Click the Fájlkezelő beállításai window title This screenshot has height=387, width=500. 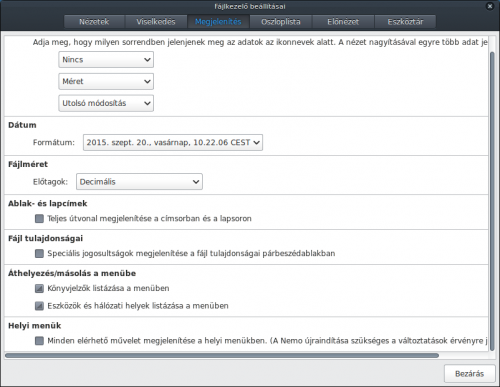[x=250, y=6]
